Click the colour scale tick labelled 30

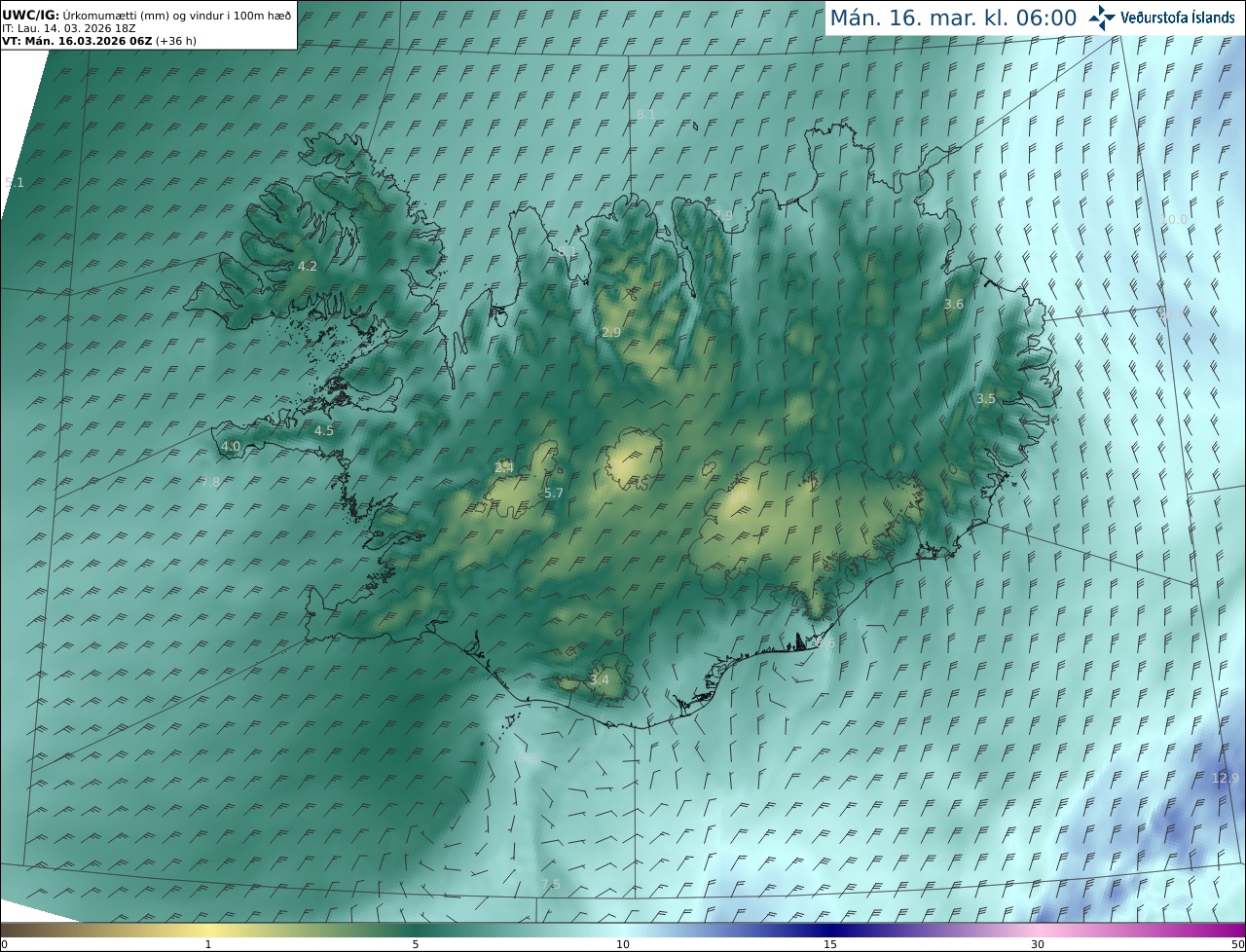1038,944
